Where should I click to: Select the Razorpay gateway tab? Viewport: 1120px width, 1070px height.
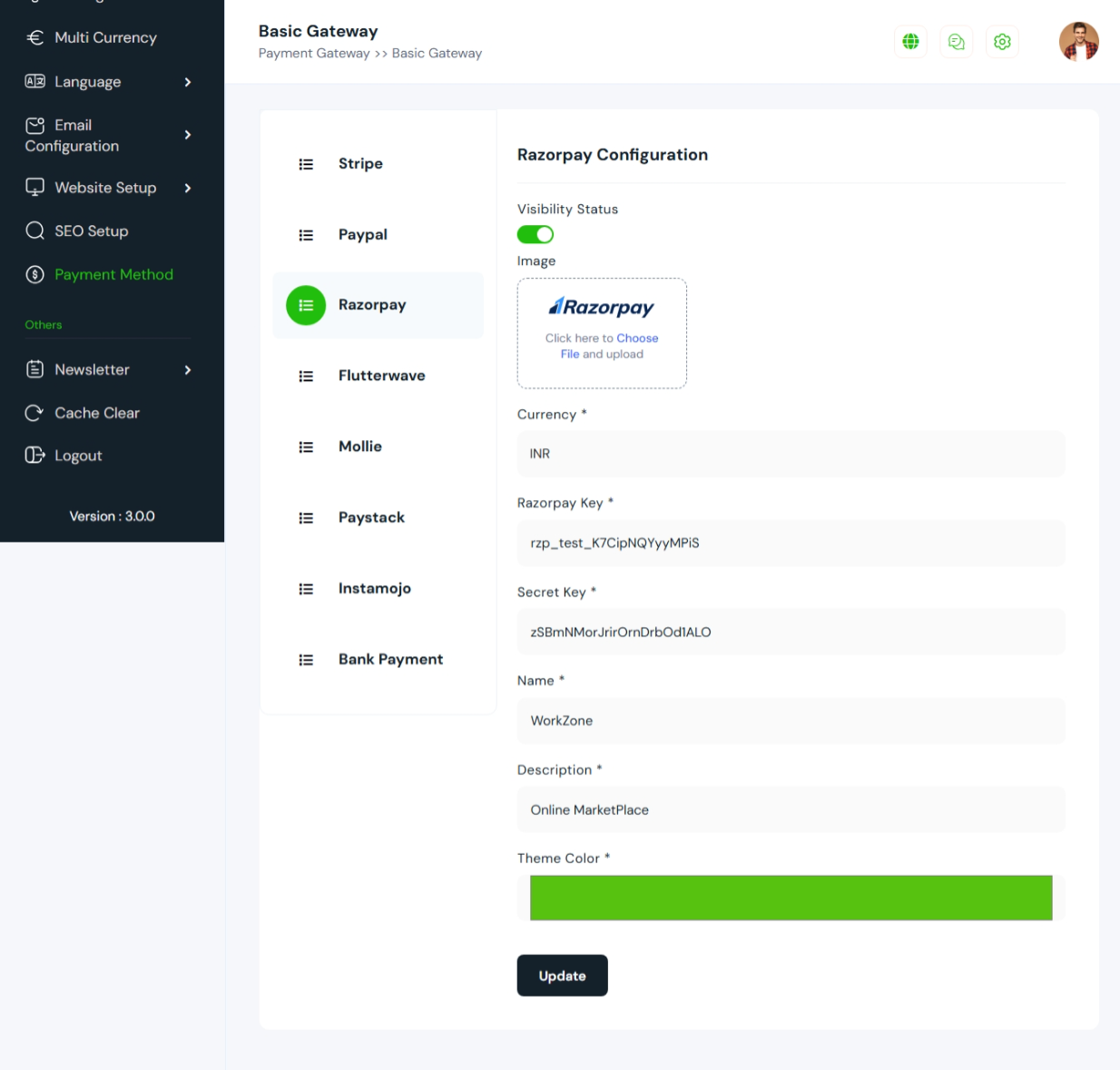(x=378, y=305)
